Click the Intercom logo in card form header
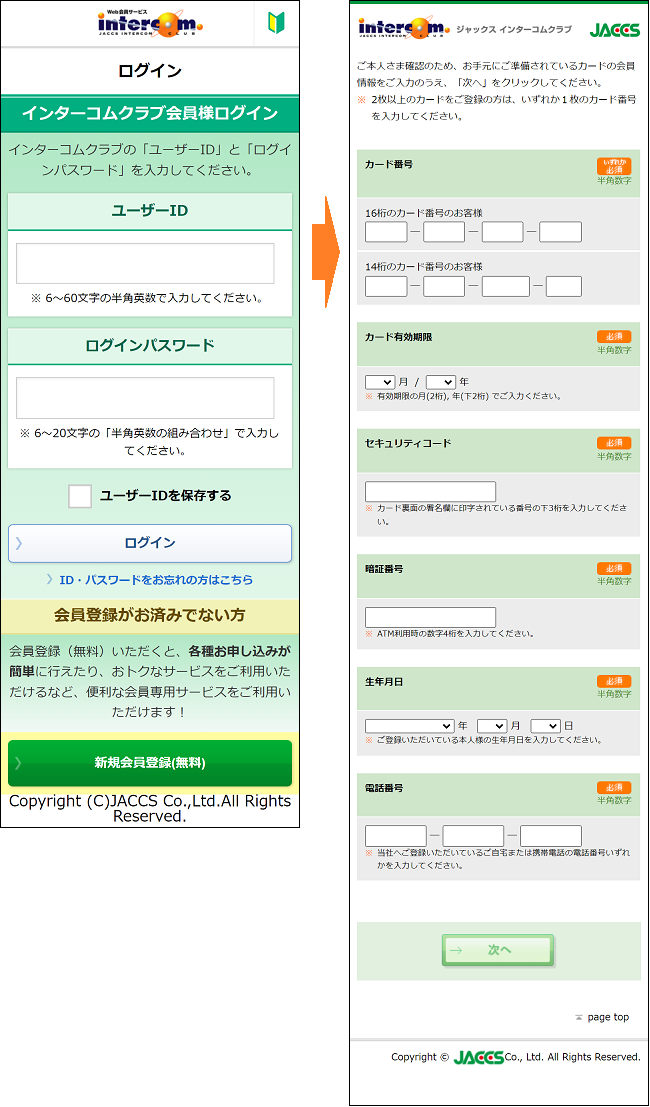Viewport: 650px width, 1107px height. [x=403, y=29]
